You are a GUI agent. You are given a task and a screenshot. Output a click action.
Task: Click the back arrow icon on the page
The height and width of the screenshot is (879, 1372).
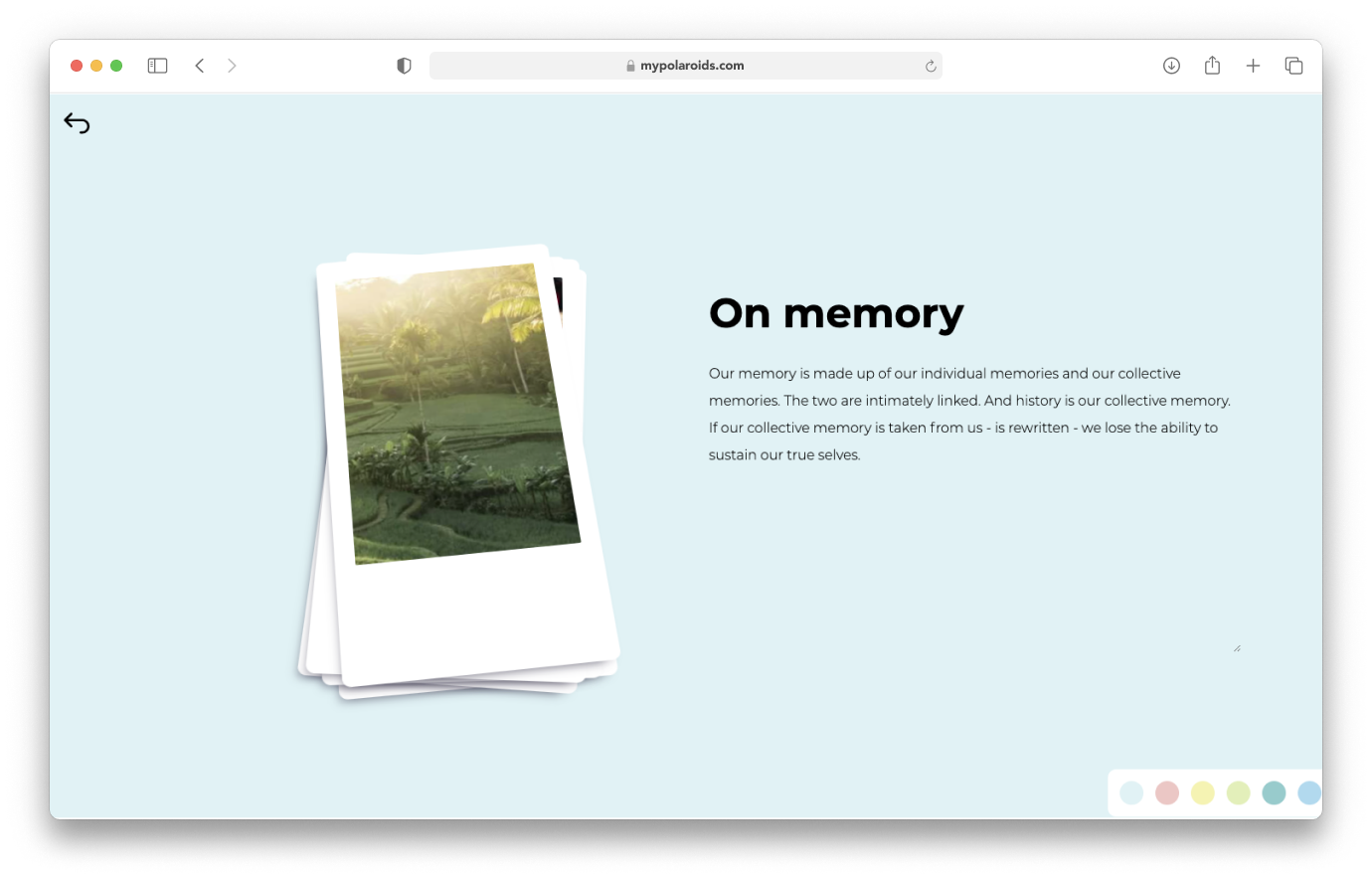click(77, 123)
